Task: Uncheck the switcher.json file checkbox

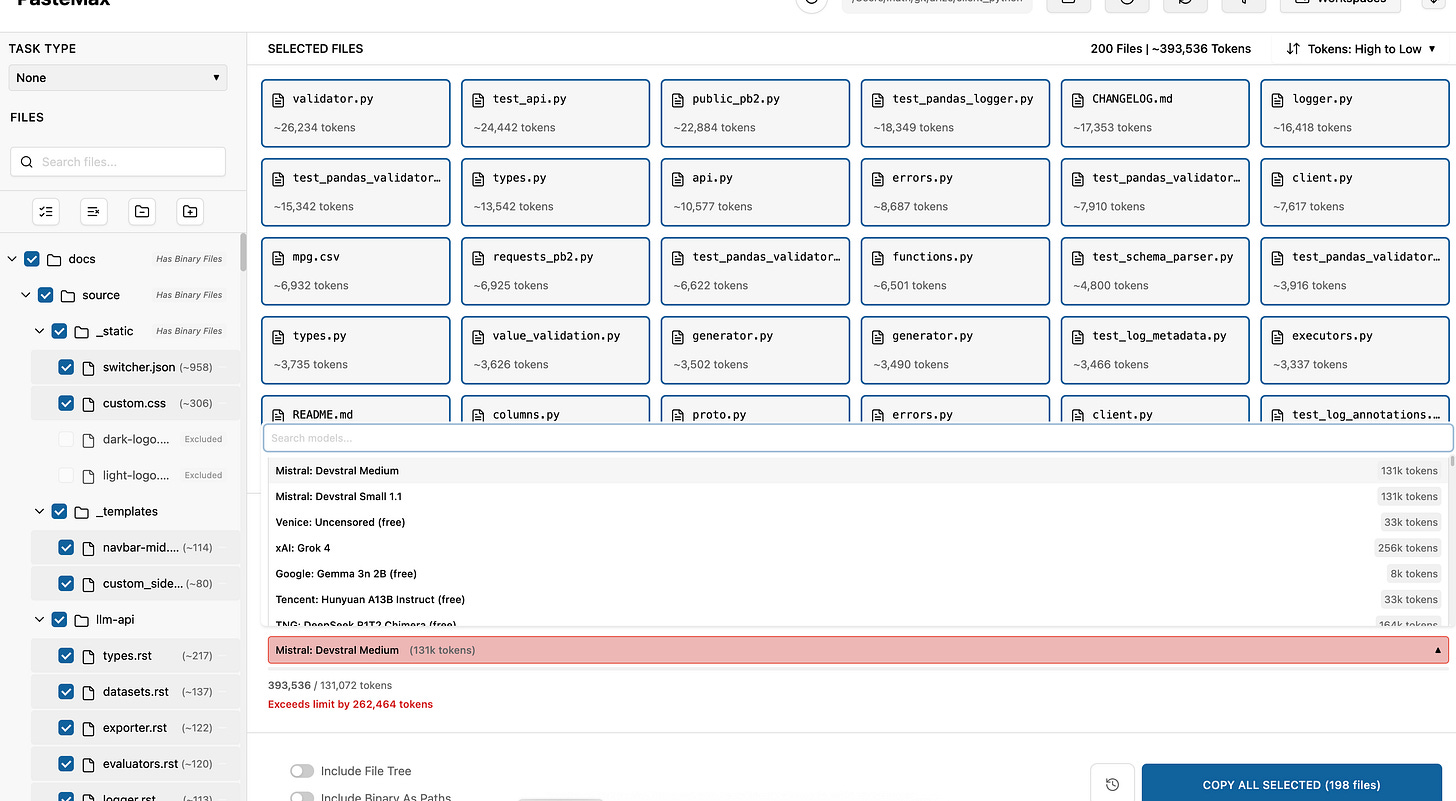Action: 66,367
